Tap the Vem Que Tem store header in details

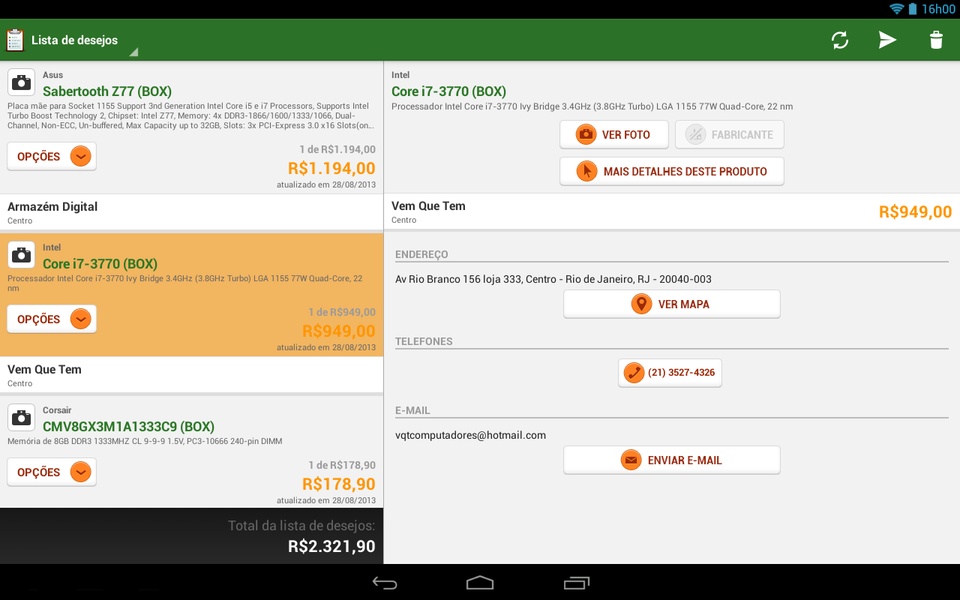(x=672, y=212)
